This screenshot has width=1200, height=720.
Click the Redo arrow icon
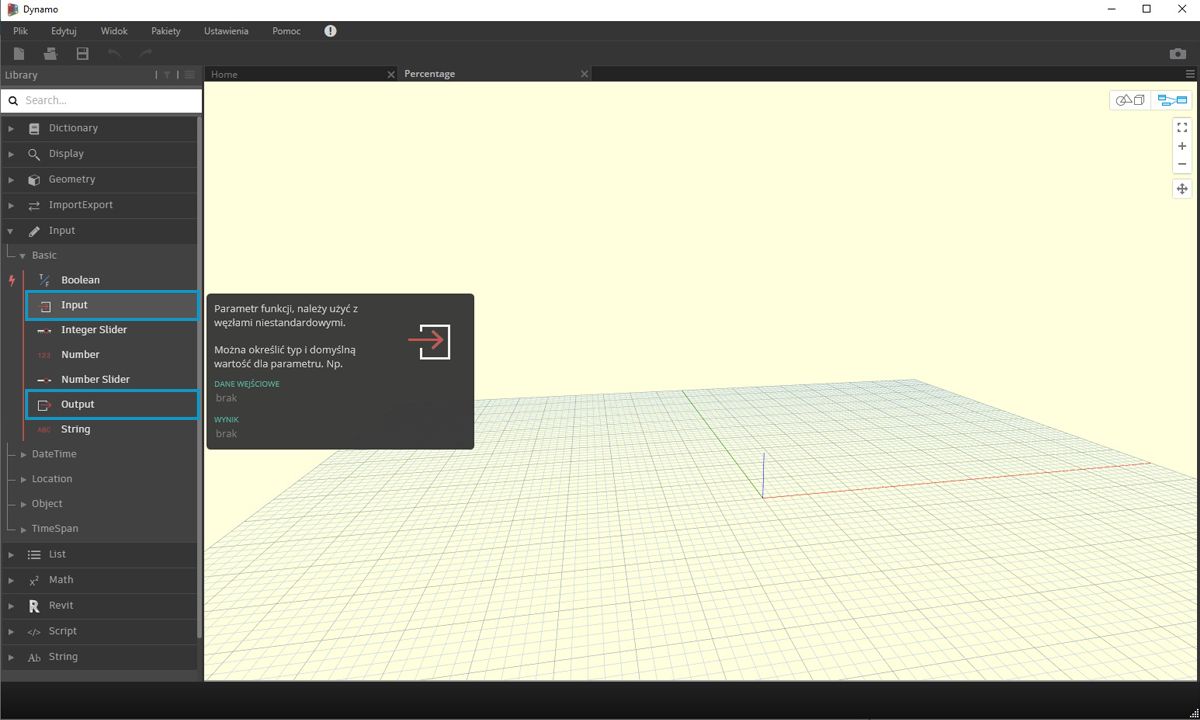(x=146, y=53)
